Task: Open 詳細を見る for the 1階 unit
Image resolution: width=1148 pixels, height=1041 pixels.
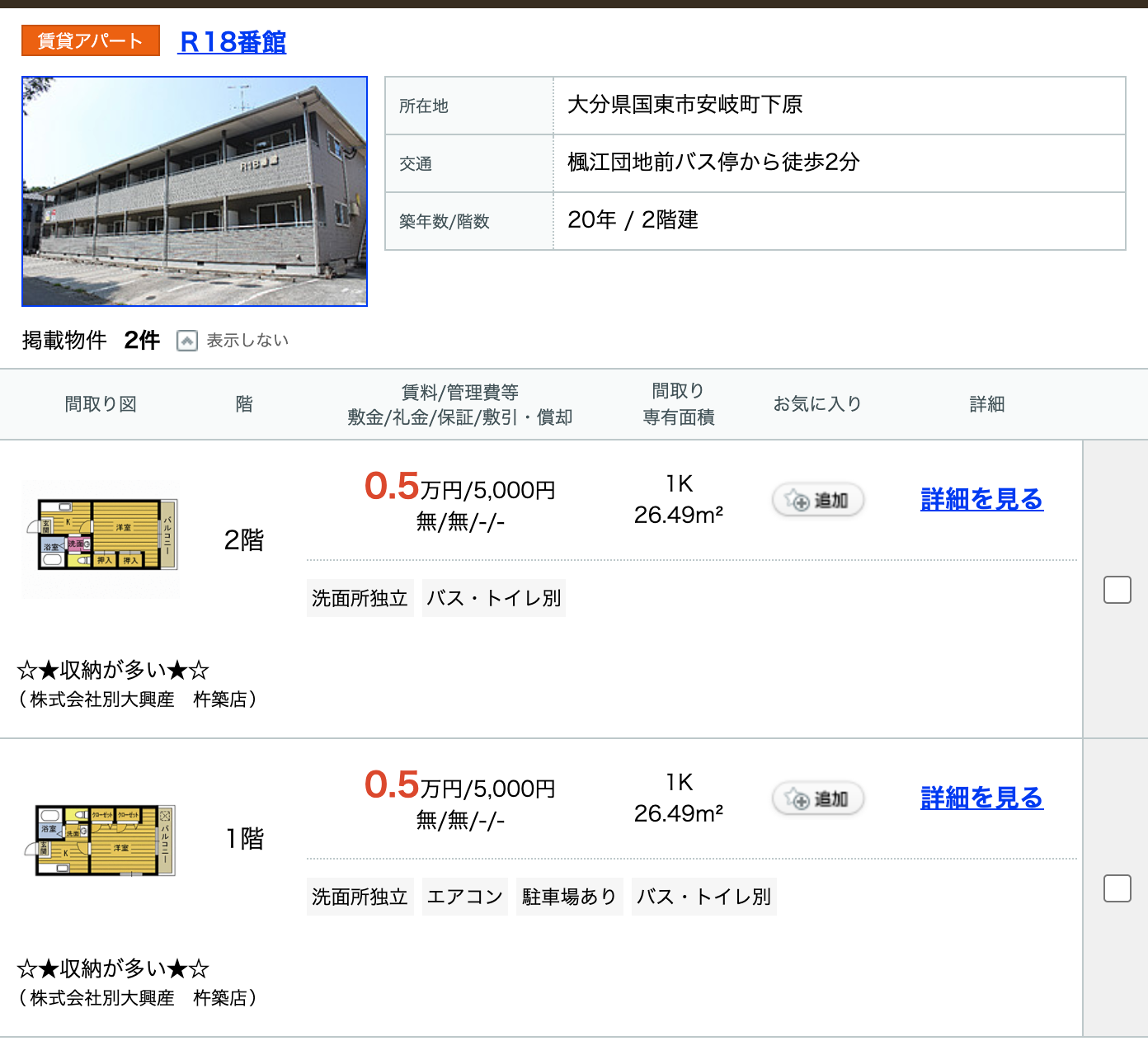Action: 981,798
